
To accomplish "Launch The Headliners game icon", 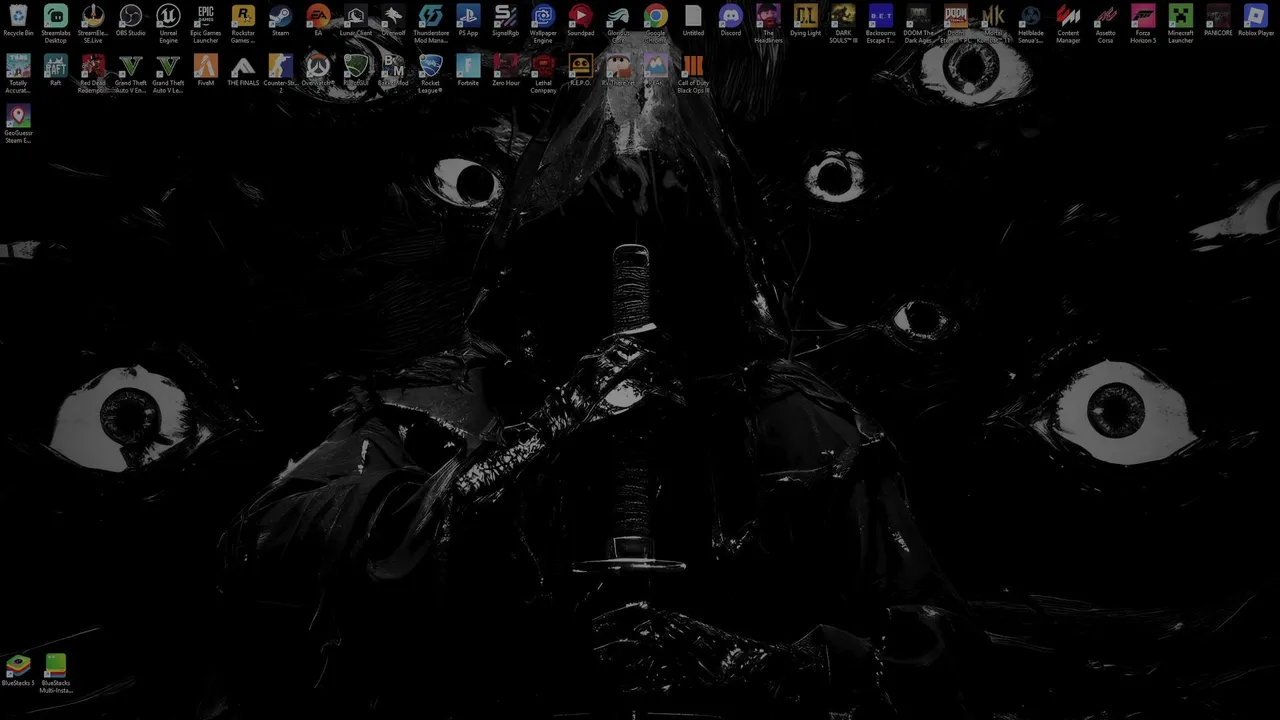I will pos(768,24).
